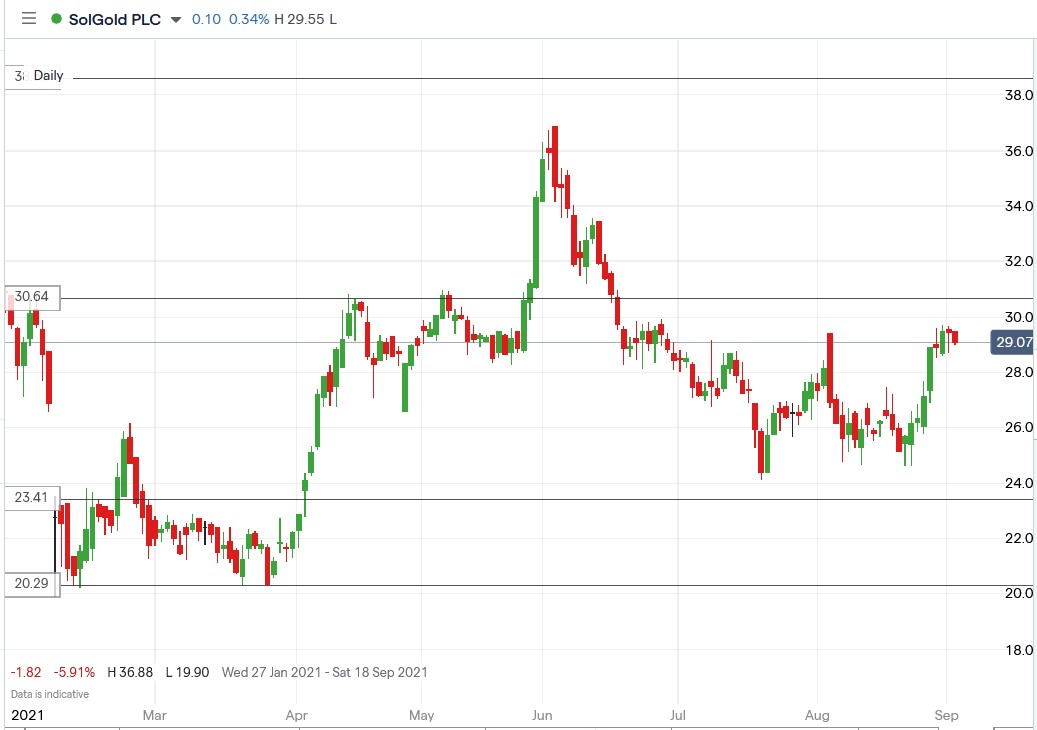Click the blue 29.07 current price tag
Image resolution: width=1037 pixels, height=730 pixels.
(x=1012, y=343)
